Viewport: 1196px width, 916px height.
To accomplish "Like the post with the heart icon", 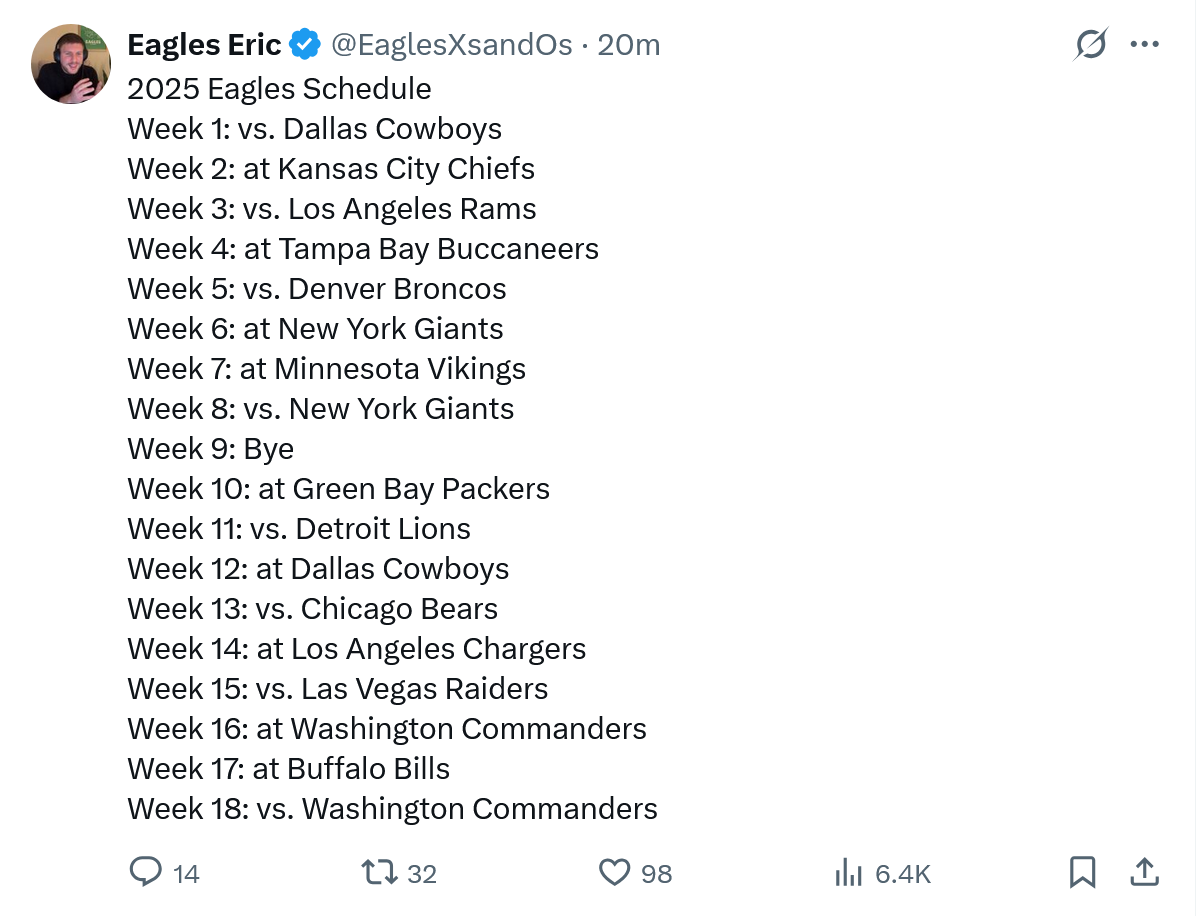I will 614,873.
